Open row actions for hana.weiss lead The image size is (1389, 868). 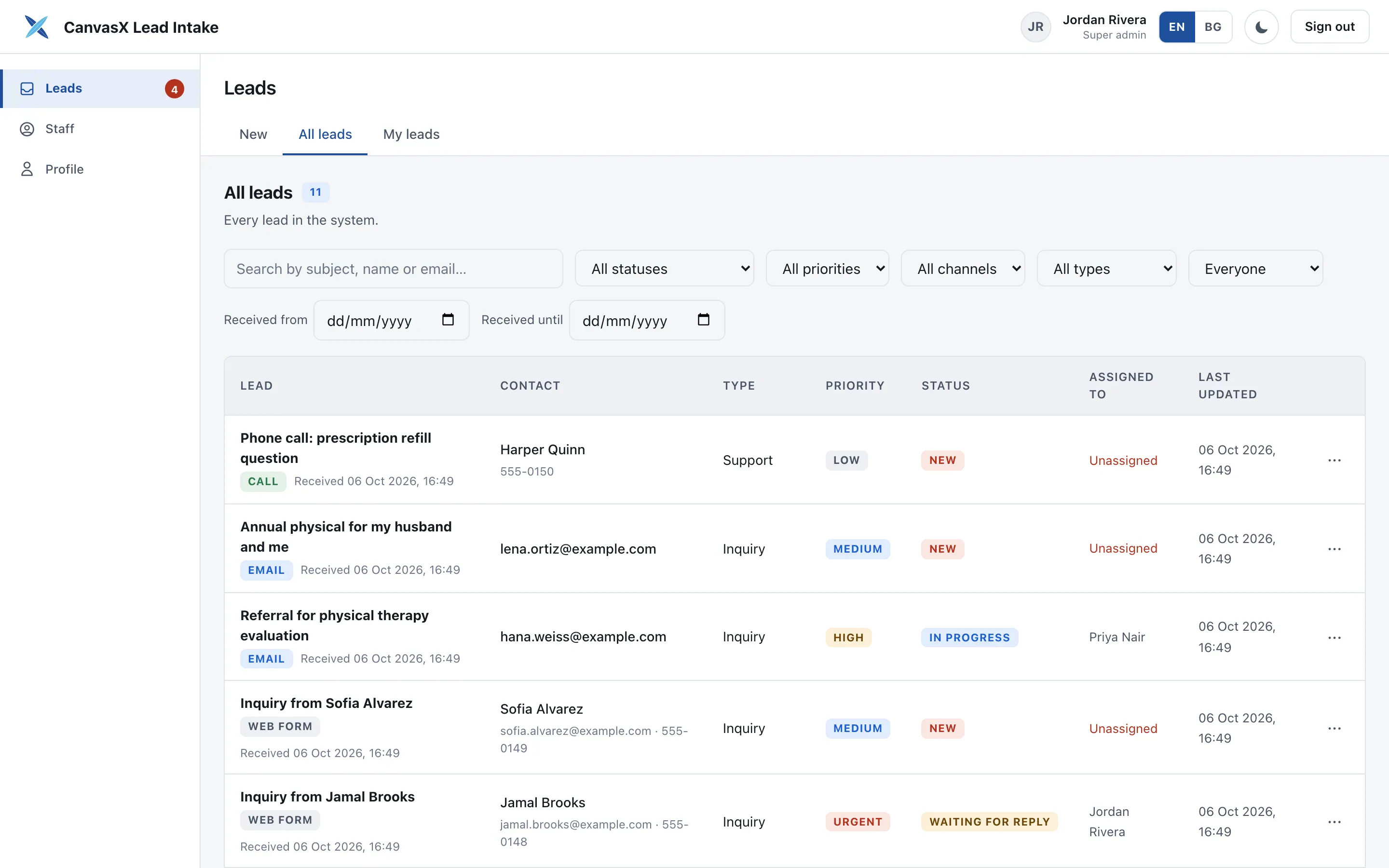1334,637
